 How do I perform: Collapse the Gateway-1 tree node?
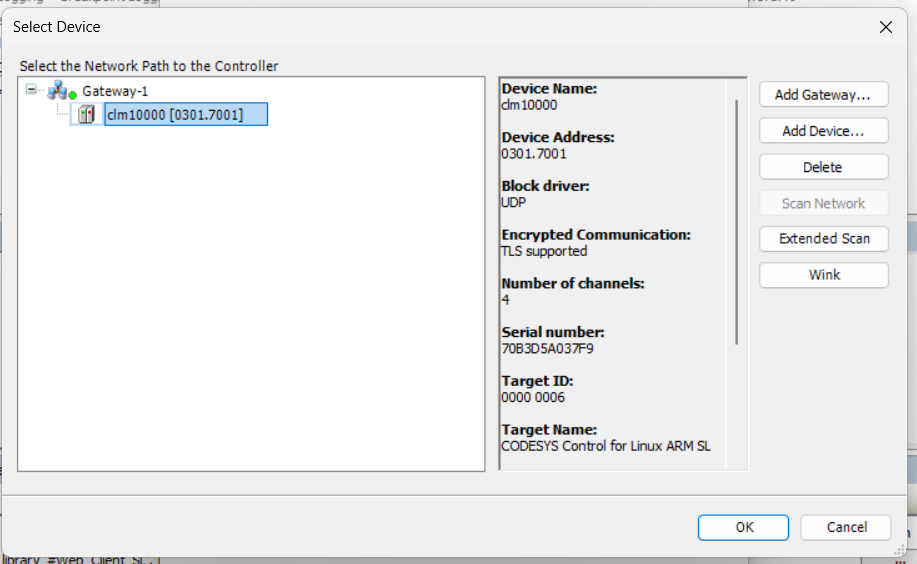32,89
